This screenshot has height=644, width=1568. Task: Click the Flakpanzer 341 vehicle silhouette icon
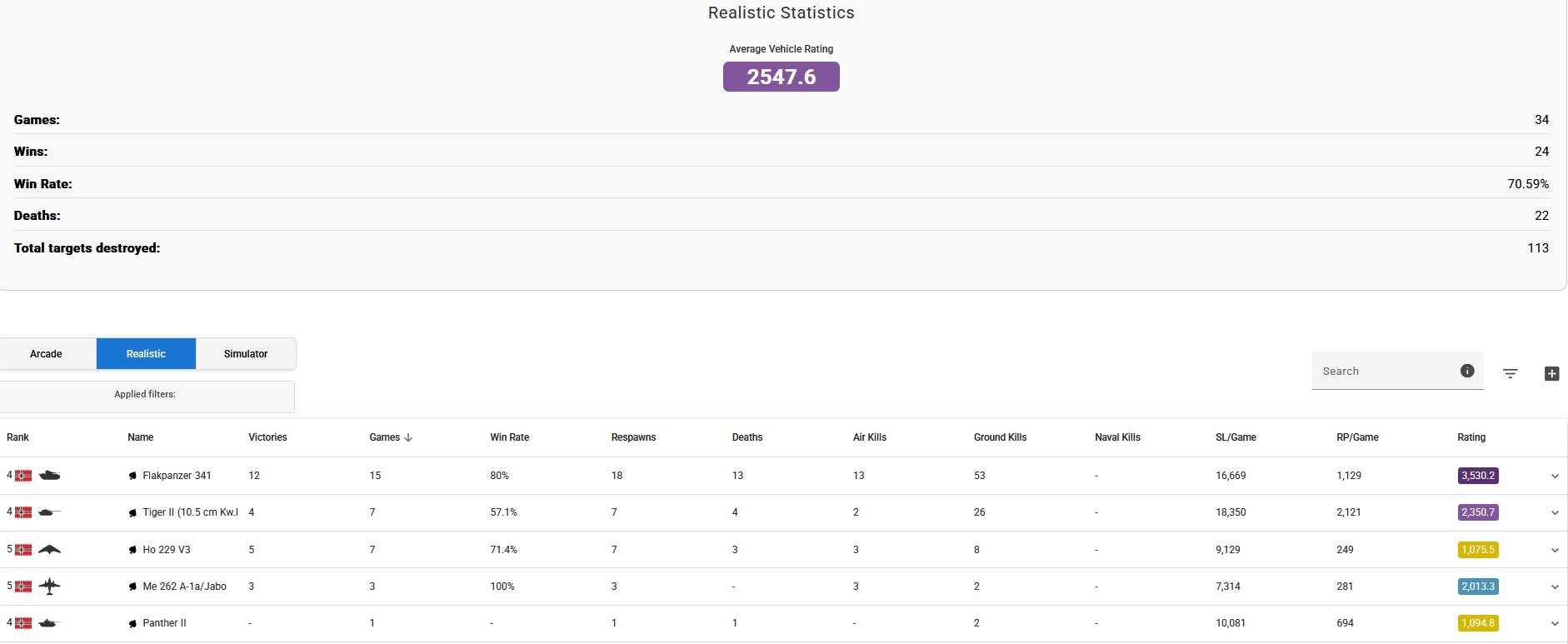[x=49, y=476]
